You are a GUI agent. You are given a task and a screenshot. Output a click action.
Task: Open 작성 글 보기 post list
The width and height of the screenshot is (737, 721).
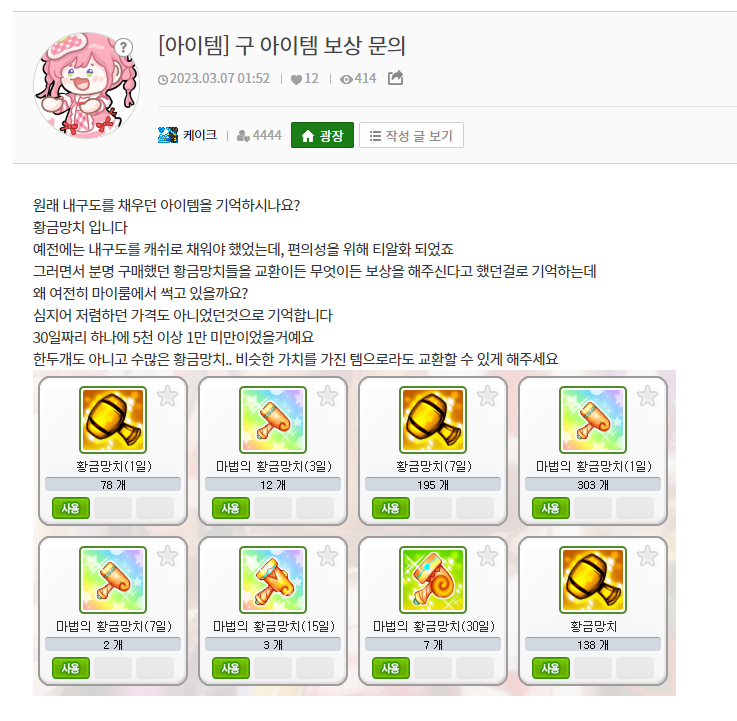411,135
